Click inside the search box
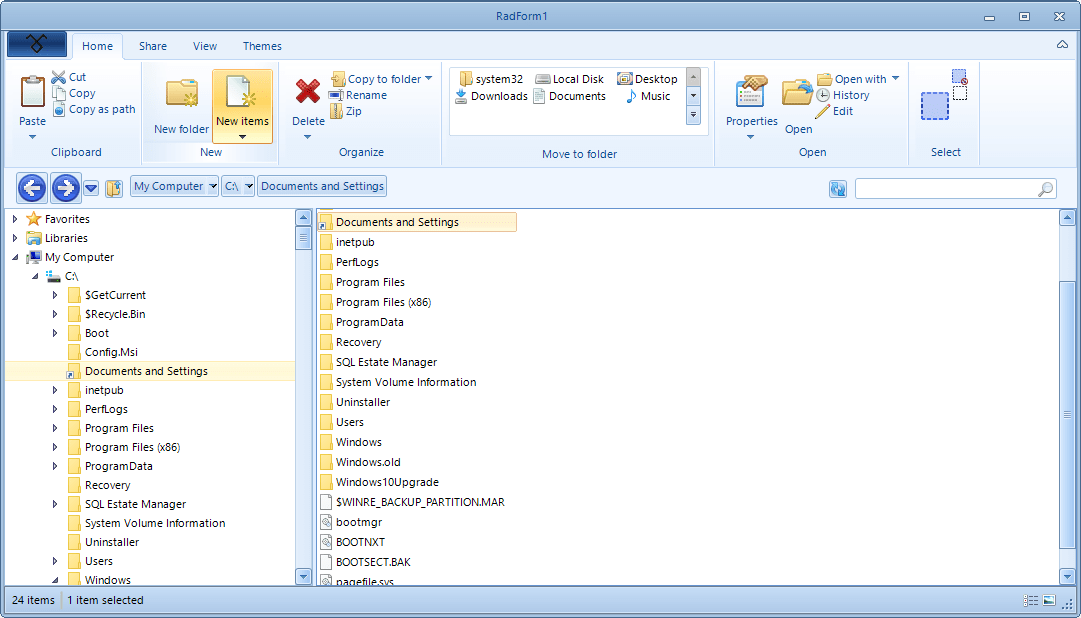Viewport: 1081px width, 618px height. 950,187
